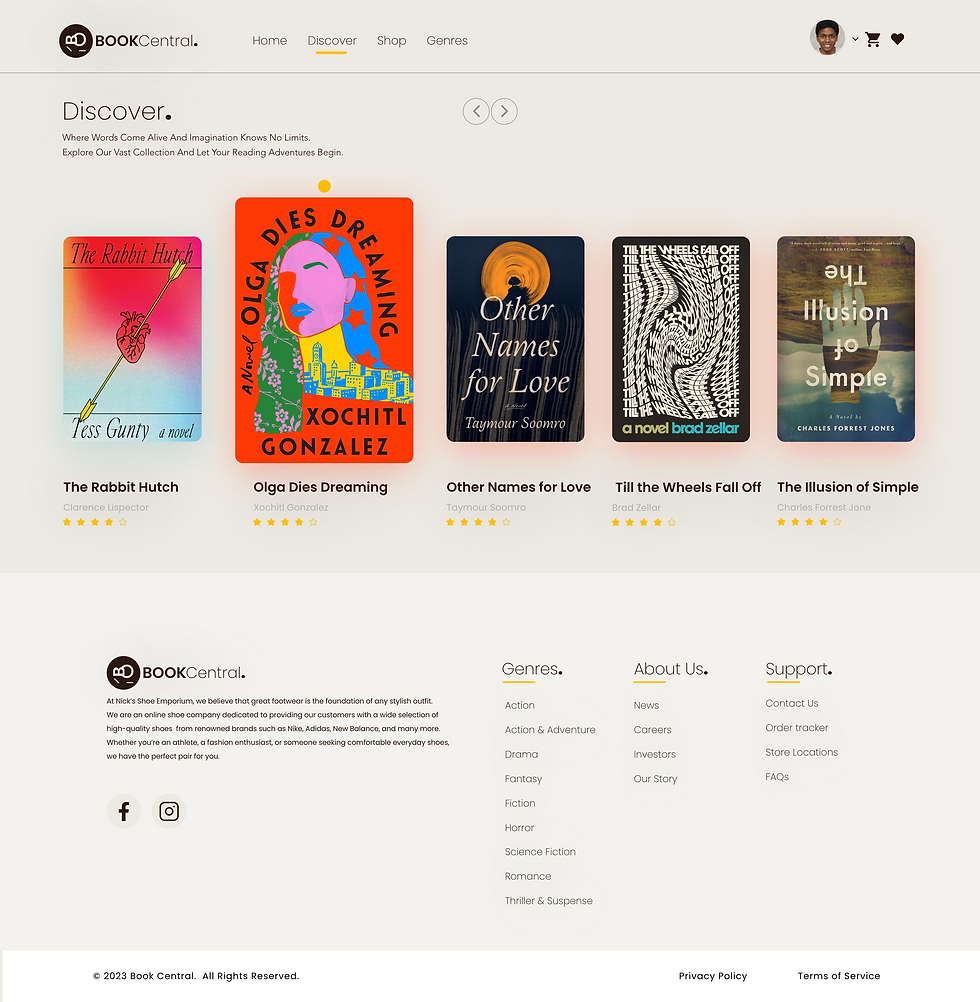980x1002 pixels.
Task: Open the Action genre link
Action: 519,705
